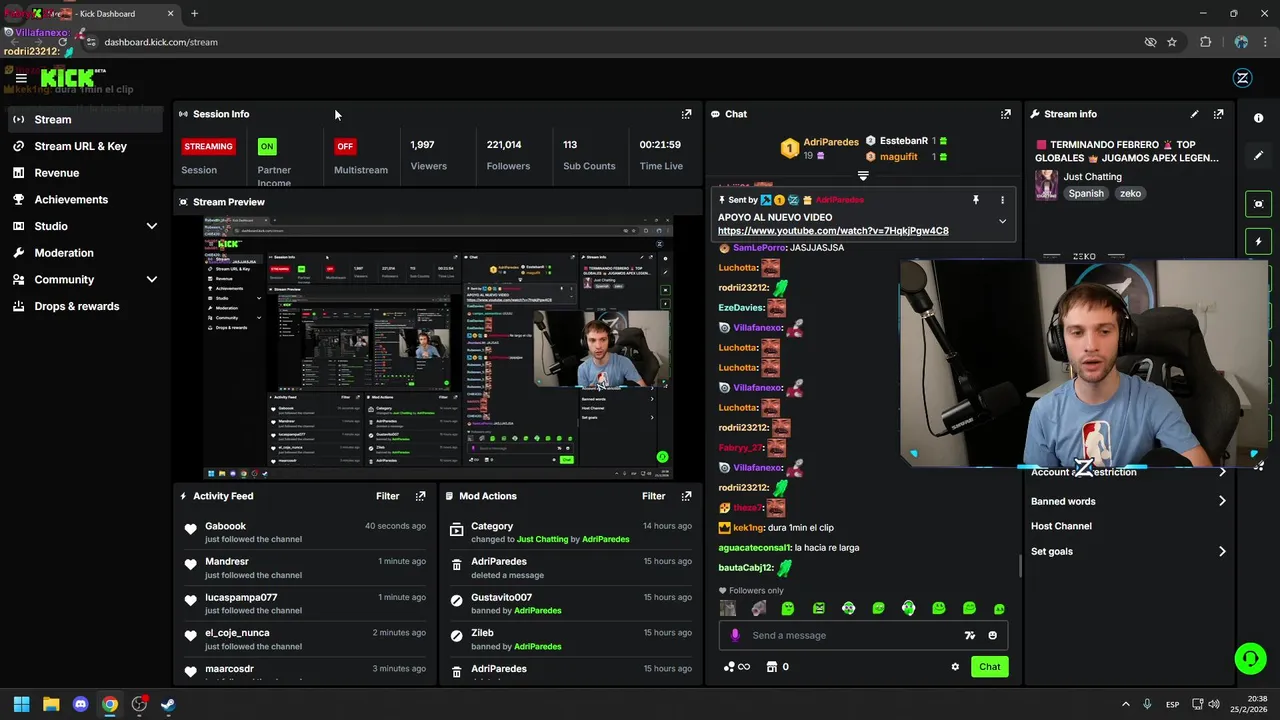Toggle the Multistream OFF badge
This screenshot has width=1280, height=720.
345,146
